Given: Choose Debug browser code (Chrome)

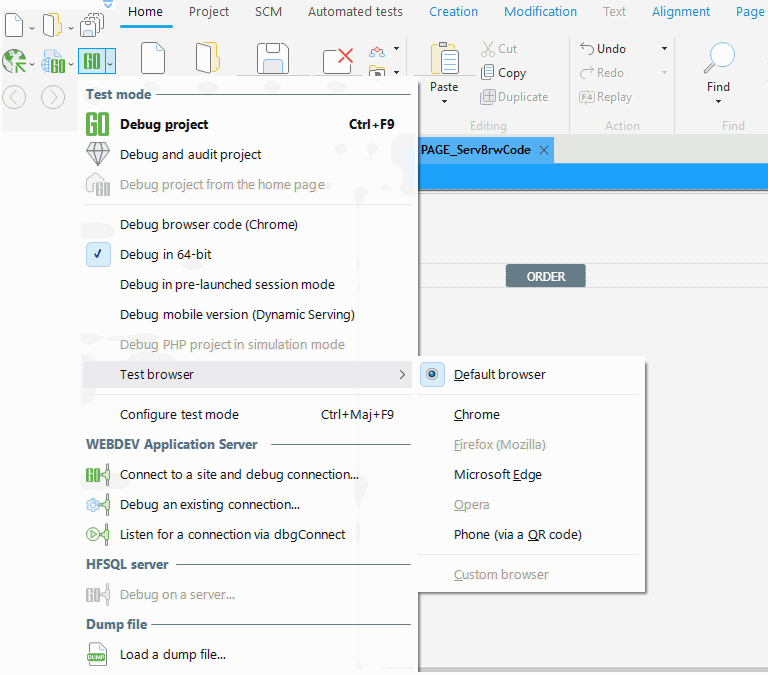Looking at the screenshot, I should (x=248, y=224).
